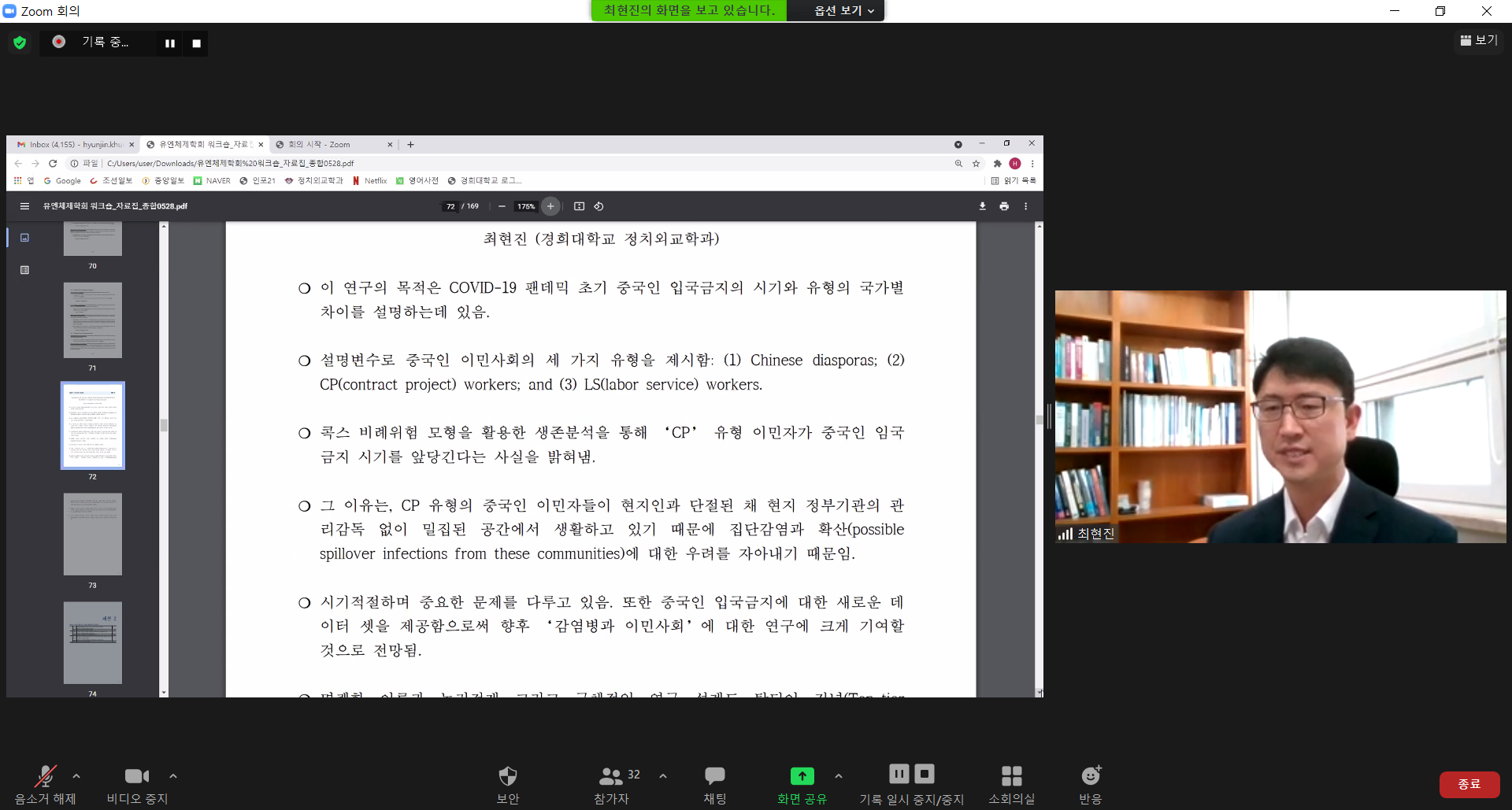
Task: Pause recording in the bottom toolbar
Action: 899,775
